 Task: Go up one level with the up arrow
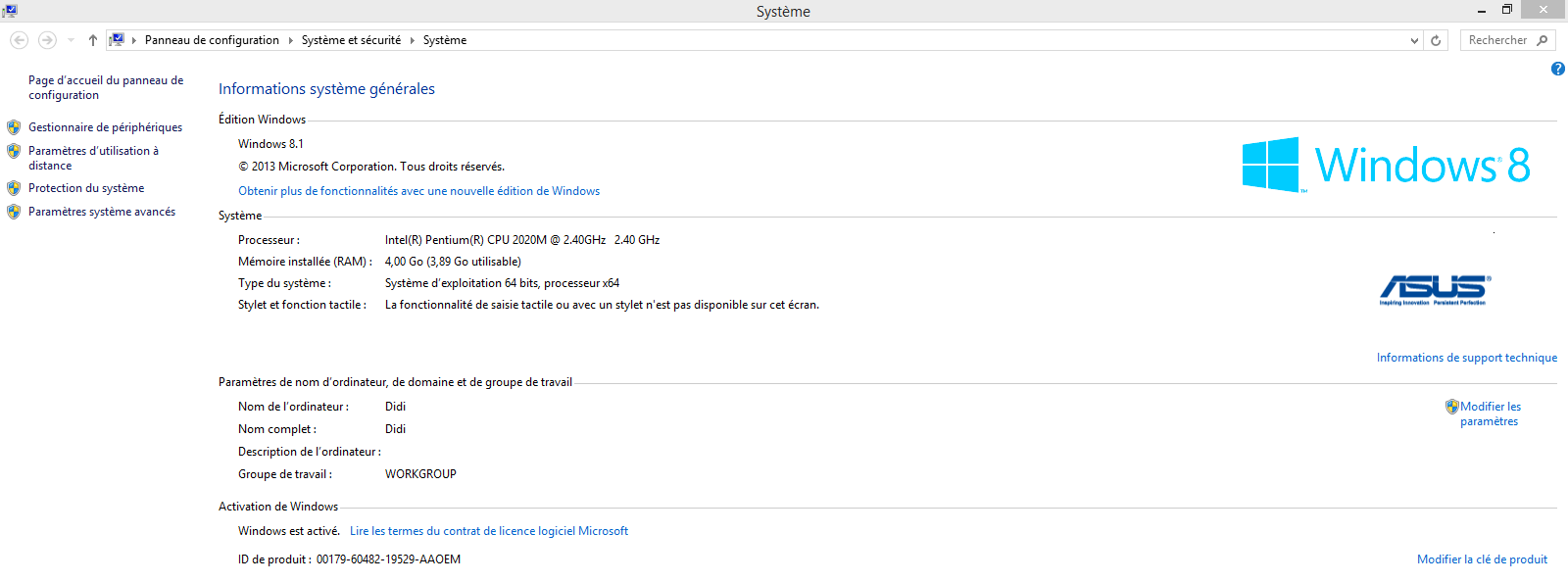click(93, 40)
